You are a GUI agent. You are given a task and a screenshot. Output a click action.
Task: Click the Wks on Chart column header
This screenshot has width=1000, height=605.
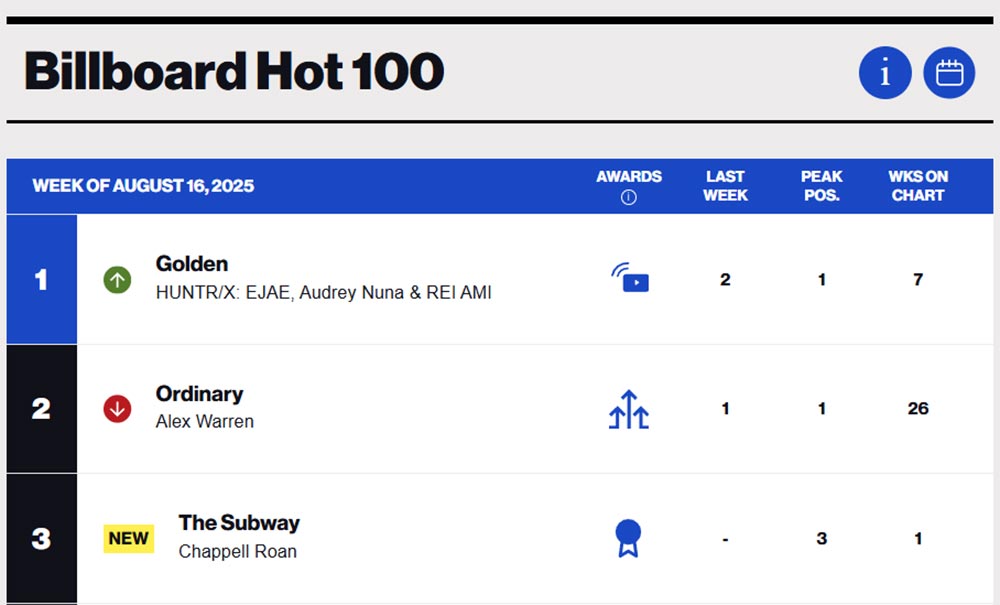(x=918, y=186)
